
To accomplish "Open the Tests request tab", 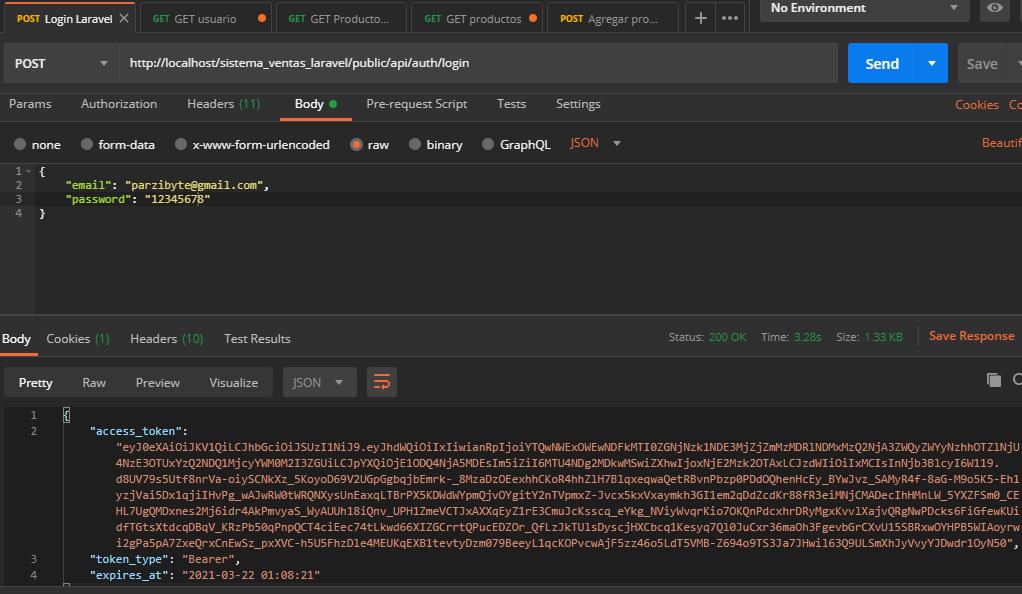I will [x=511, y=104].
